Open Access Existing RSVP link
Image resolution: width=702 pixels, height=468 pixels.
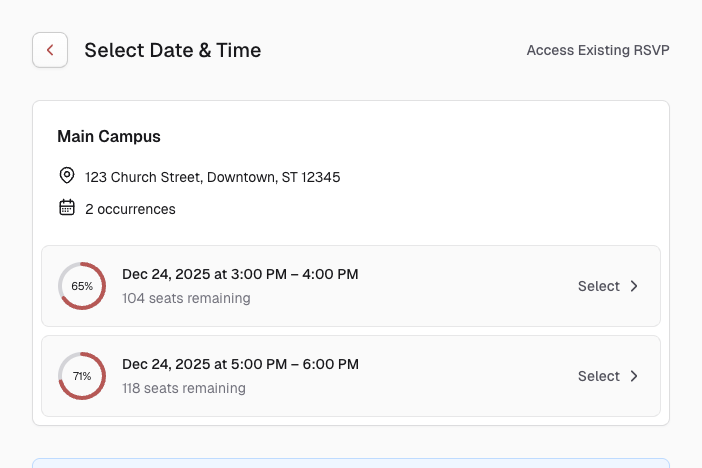pos(597,50)
